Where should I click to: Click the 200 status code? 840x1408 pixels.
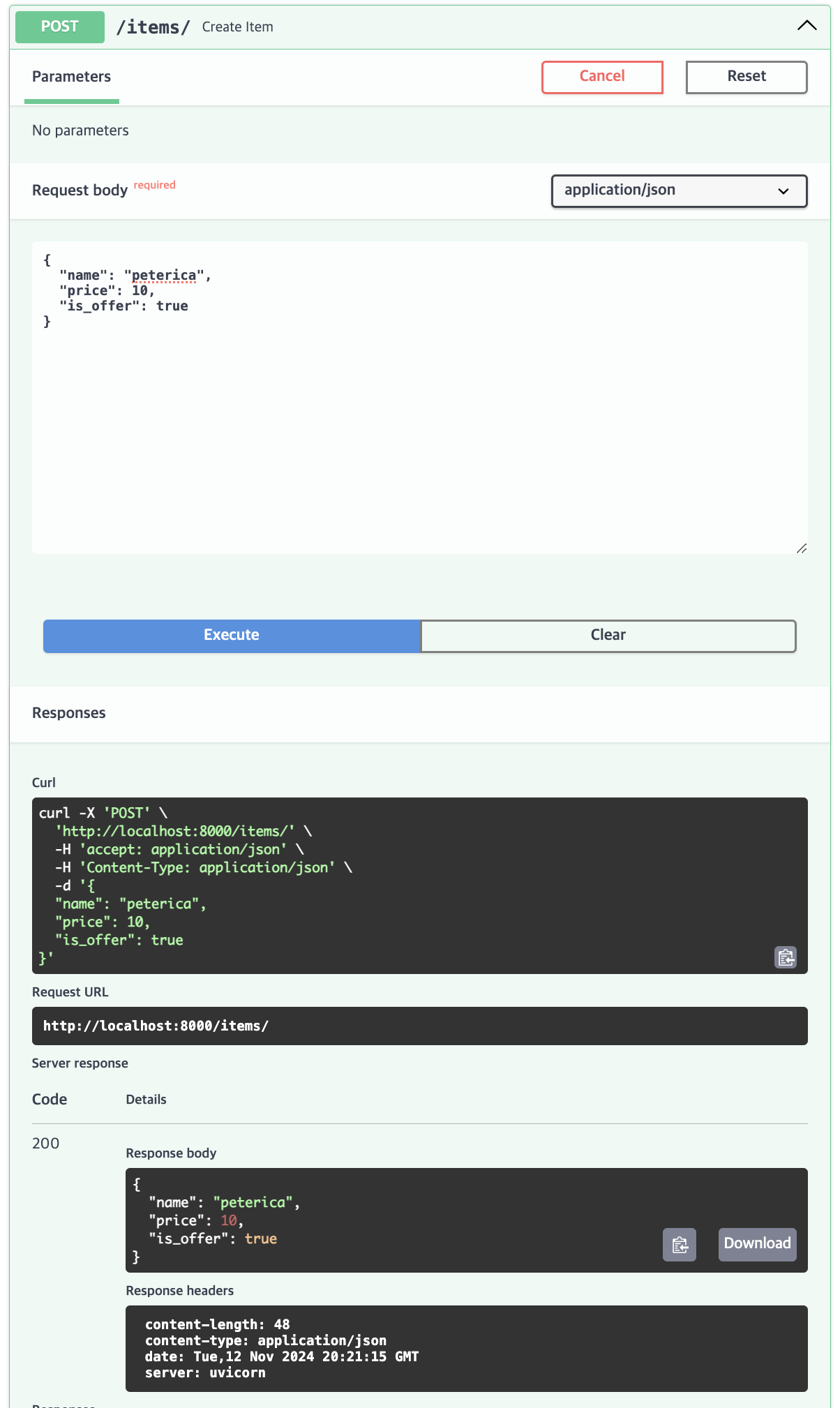[x=46, y=1144]
